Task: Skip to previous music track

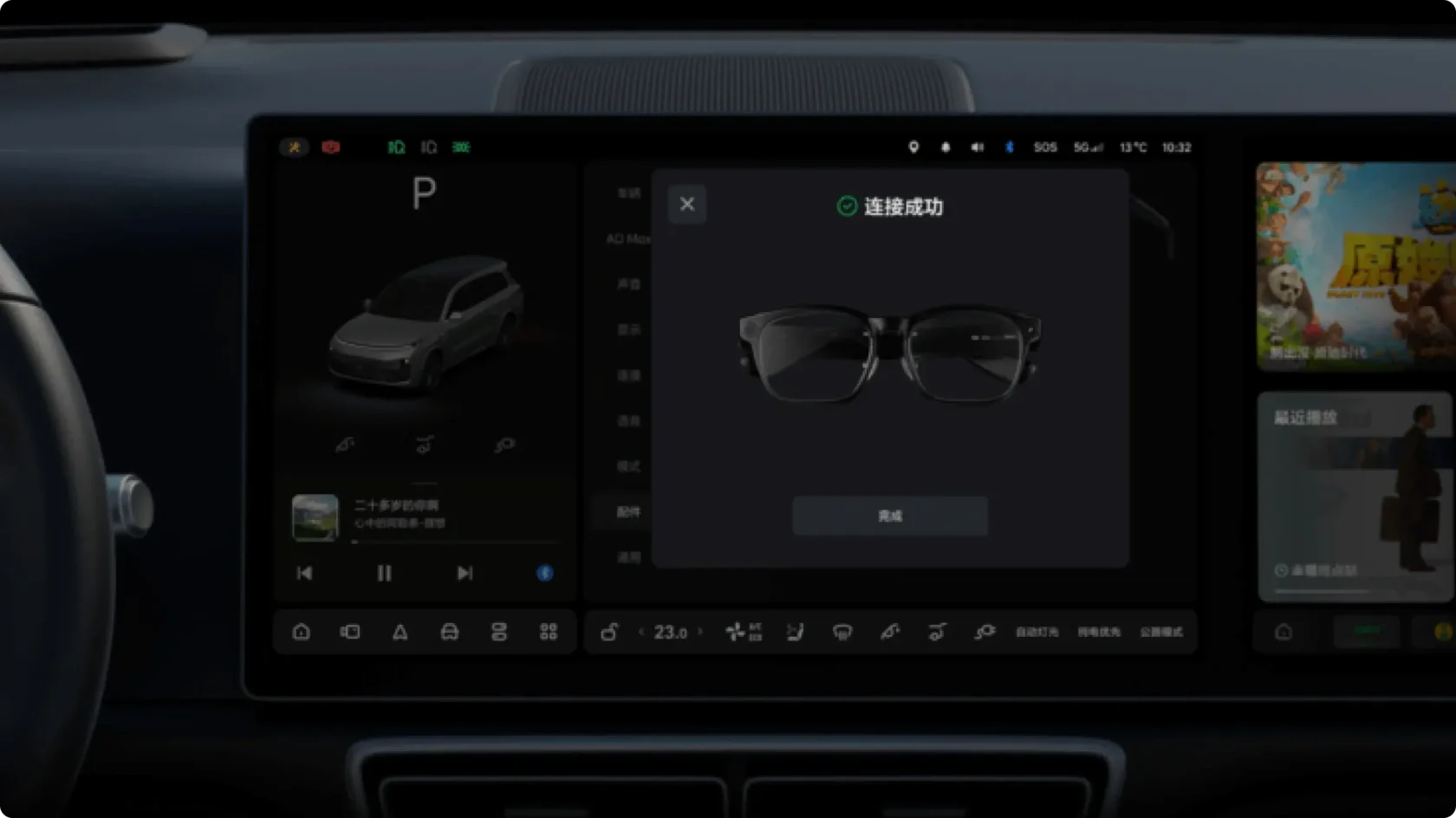Action: [x=304, y=573]
